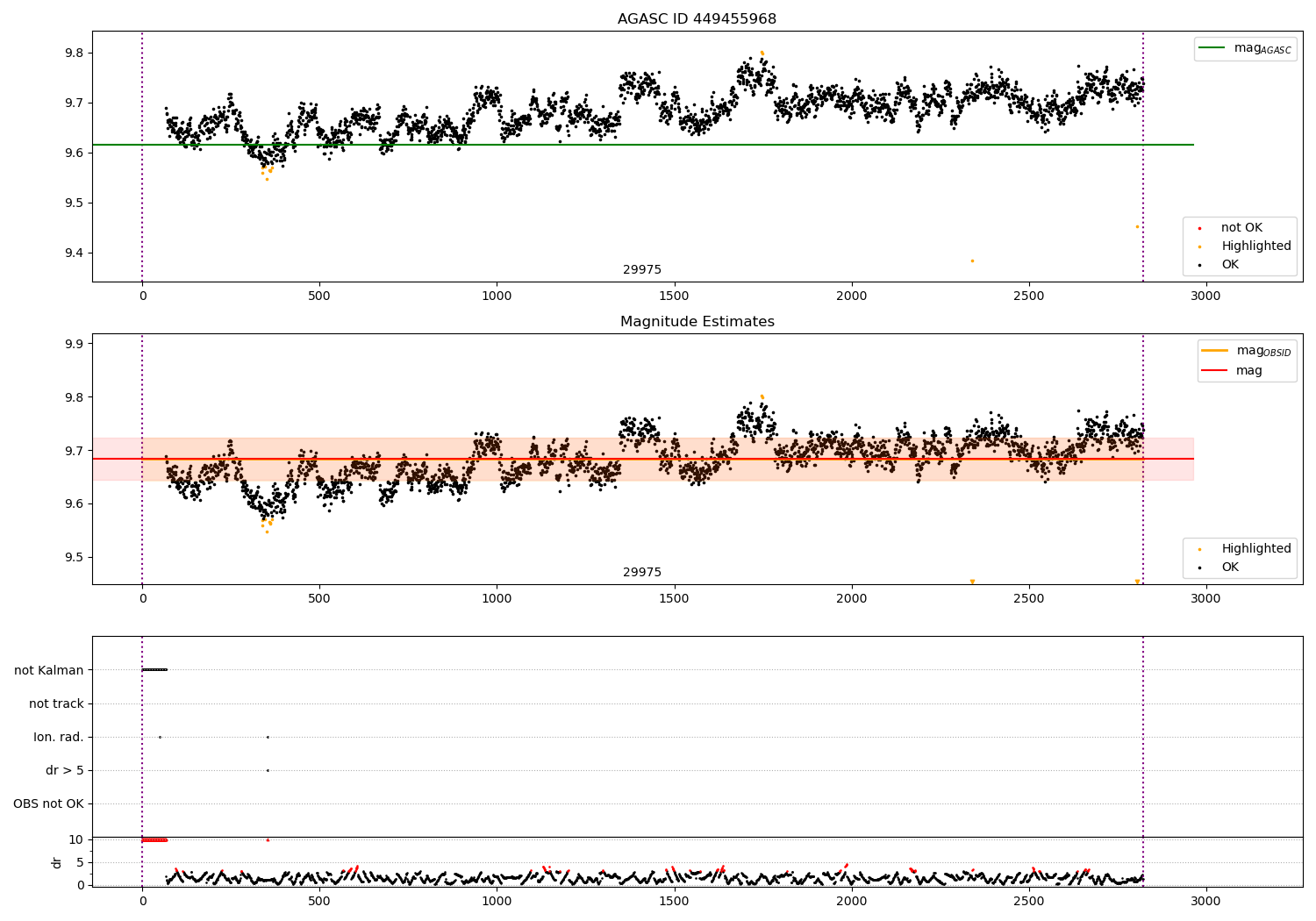This screenshot has width=1316, height=921.
Task: Click the mag OBSID legend label
Action: pos(1263,351)
